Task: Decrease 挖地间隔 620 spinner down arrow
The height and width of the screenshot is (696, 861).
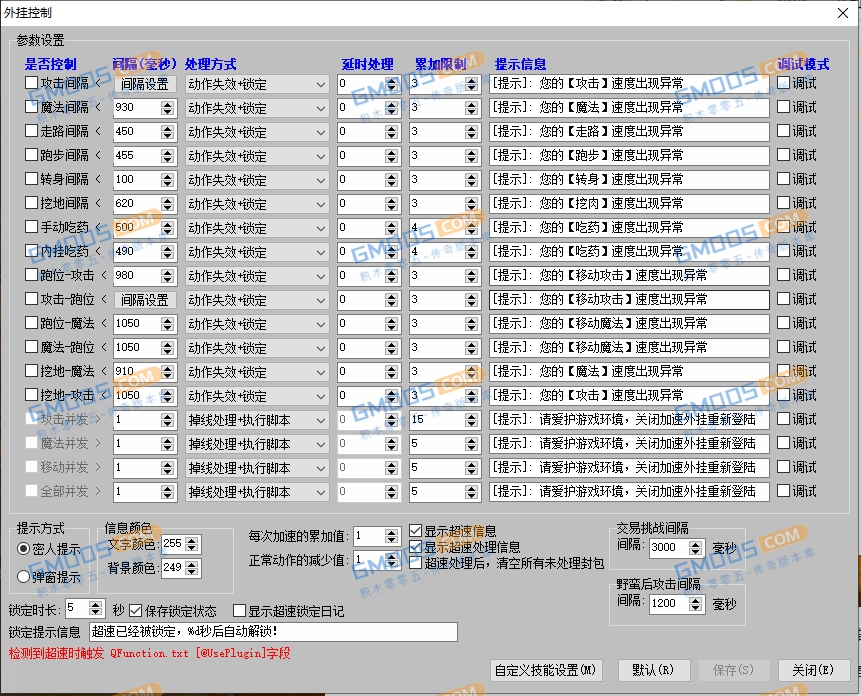Action: [x=167, y=207]
